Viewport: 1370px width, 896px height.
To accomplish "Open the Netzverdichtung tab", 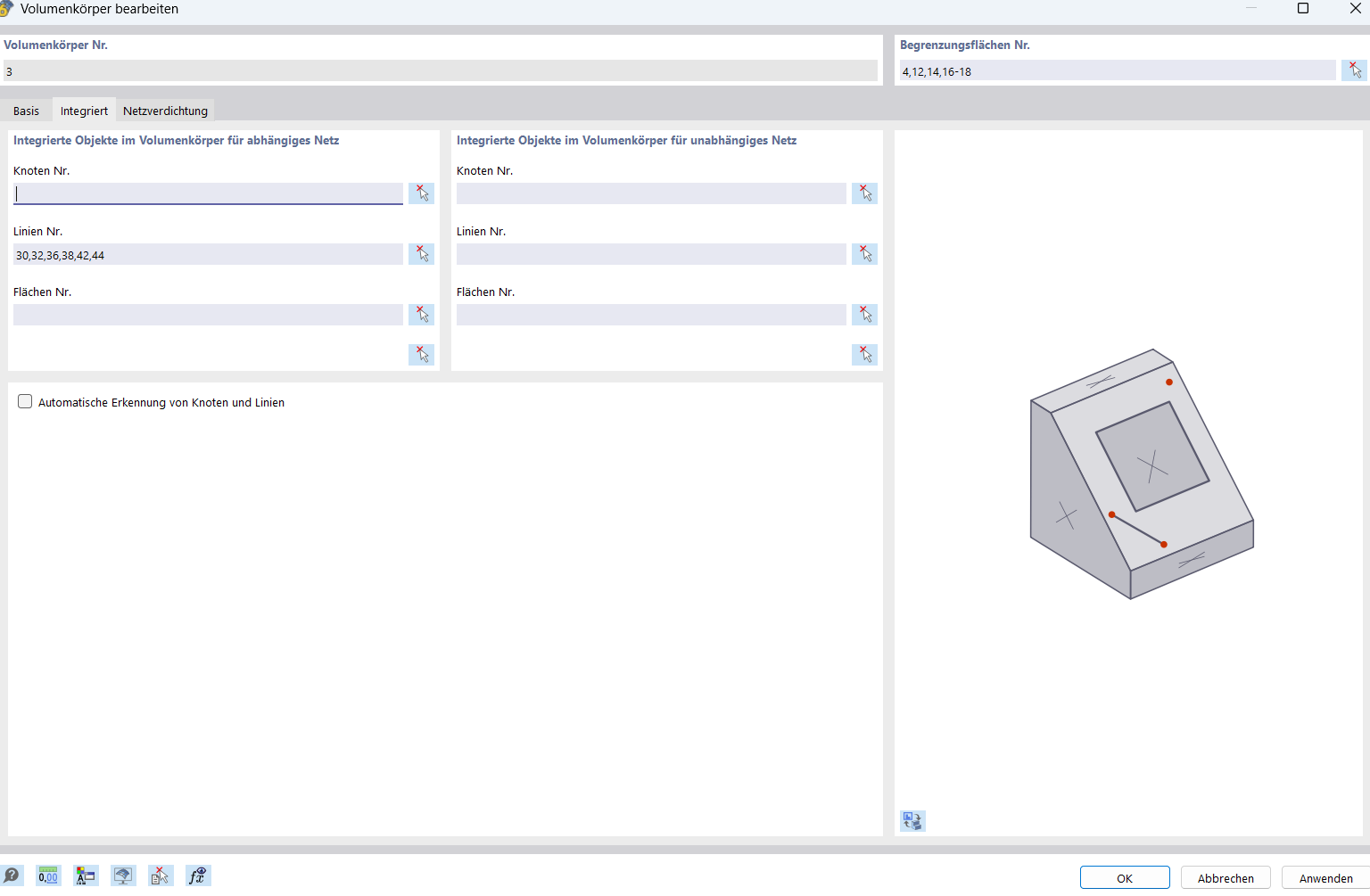I will click(165, 111).
